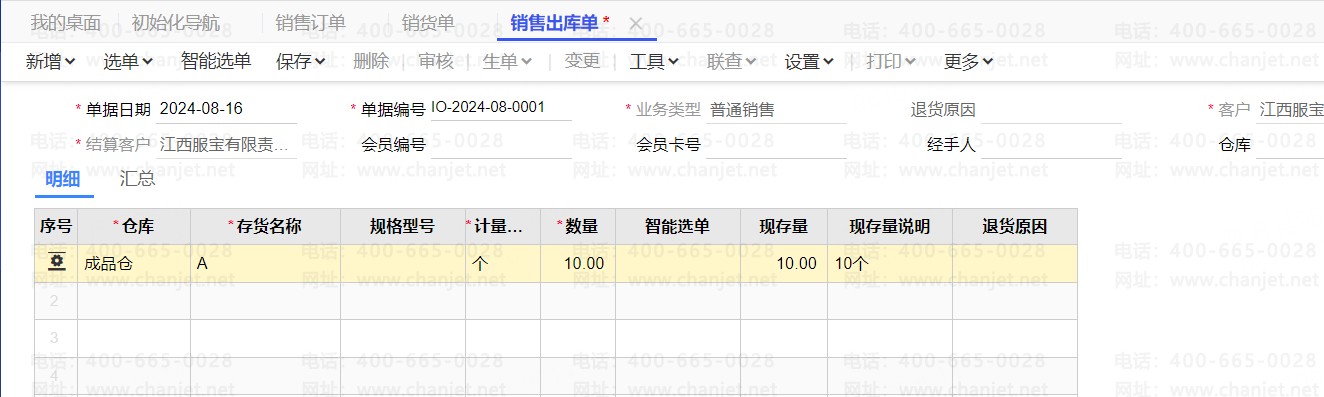Click the 退货原因 header input field
This screenshot has height=397, width=1324.
[x=1051, y=109]
